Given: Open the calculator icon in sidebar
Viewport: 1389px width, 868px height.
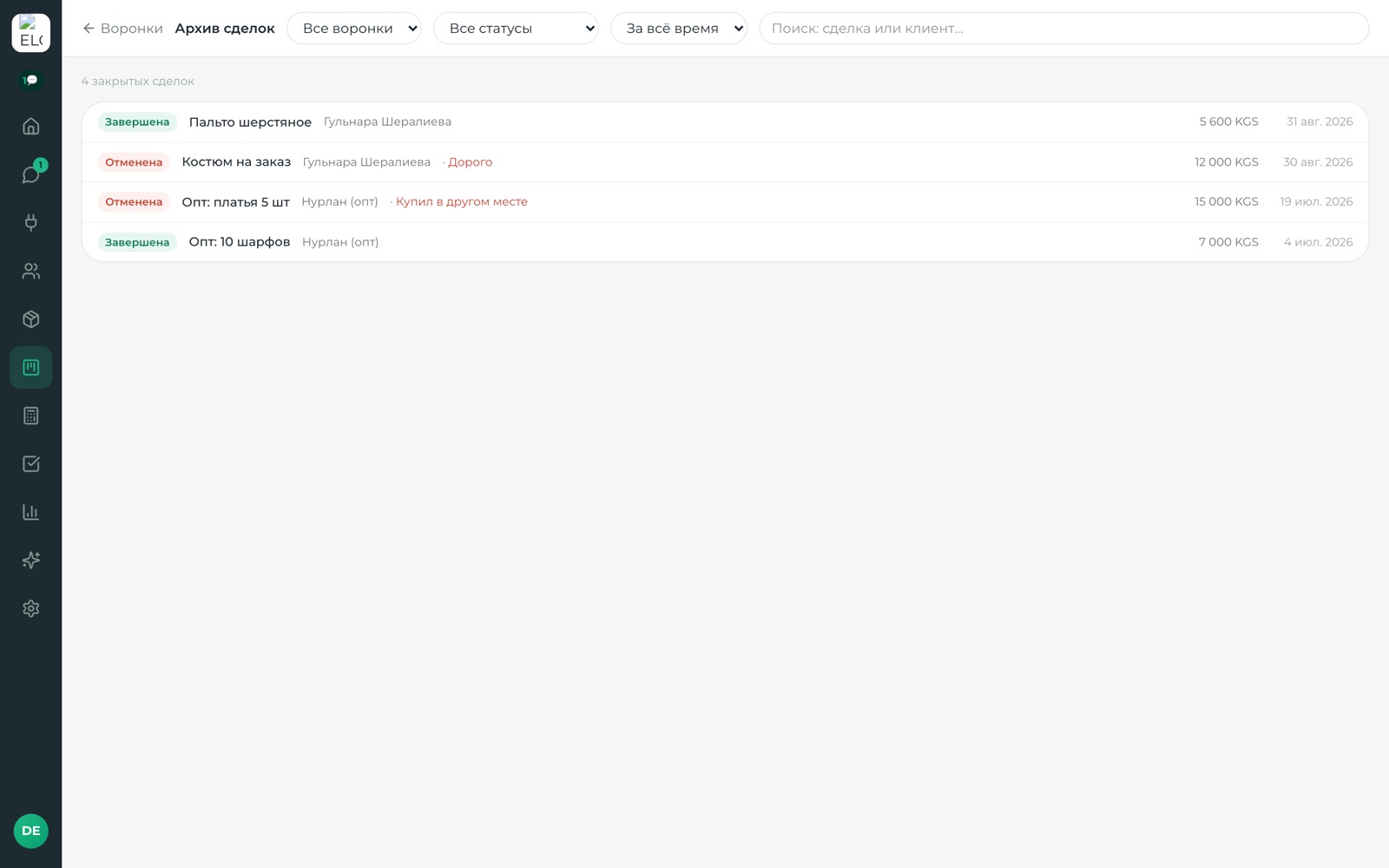Looking at the screenshot, I should [x=31, y=416].
